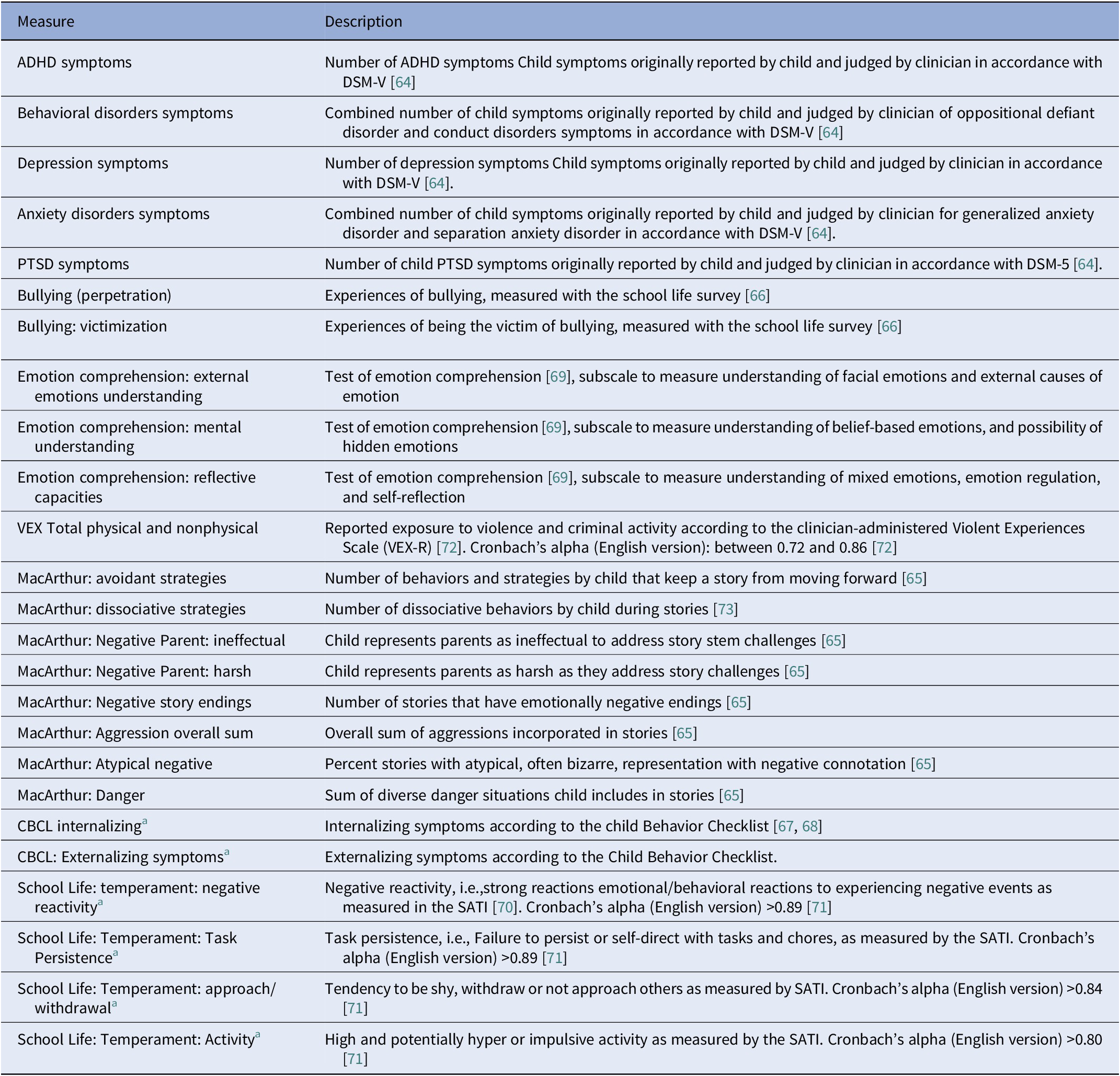Click the Measure column header
1120x1076 pixels.
pyautogui.click(x=45, y=22)
